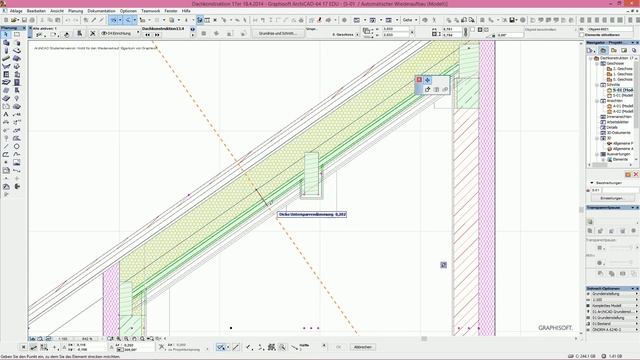Image resolution: width=640 pixels, height=360 pixels.
Task: Open the Planung menu
Action: coord(76,11)
